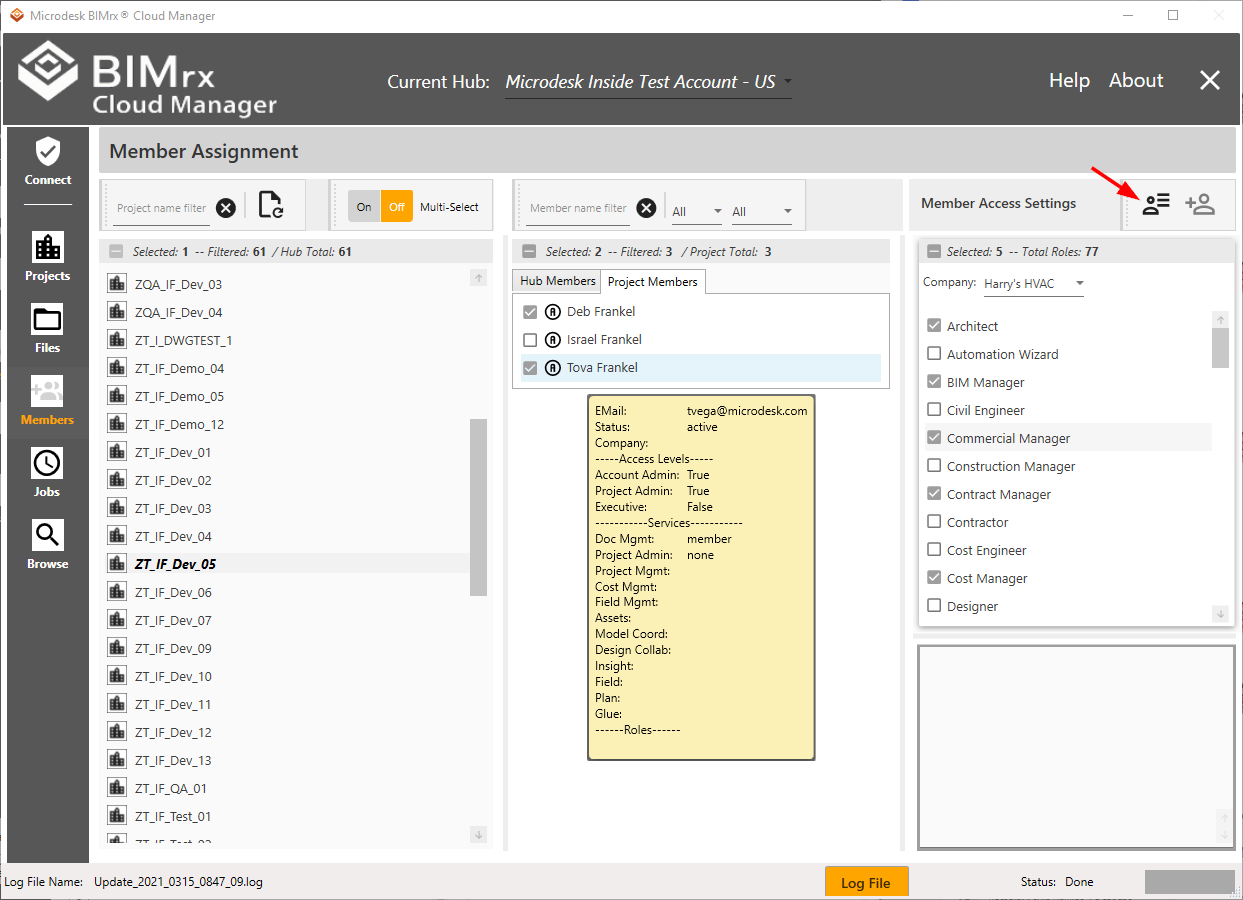Open the Browse section in sidebar
Viewport: 1243px width, 900px height.
coord(48,546)
